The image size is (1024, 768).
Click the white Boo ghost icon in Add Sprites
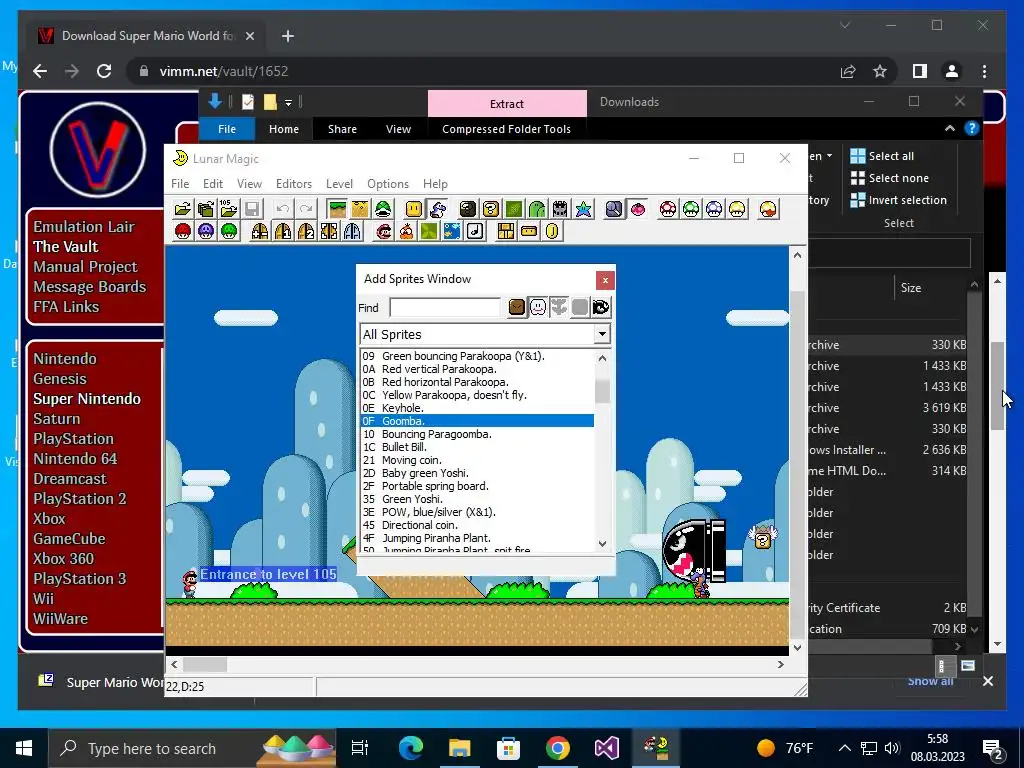(x=537, y=307)
